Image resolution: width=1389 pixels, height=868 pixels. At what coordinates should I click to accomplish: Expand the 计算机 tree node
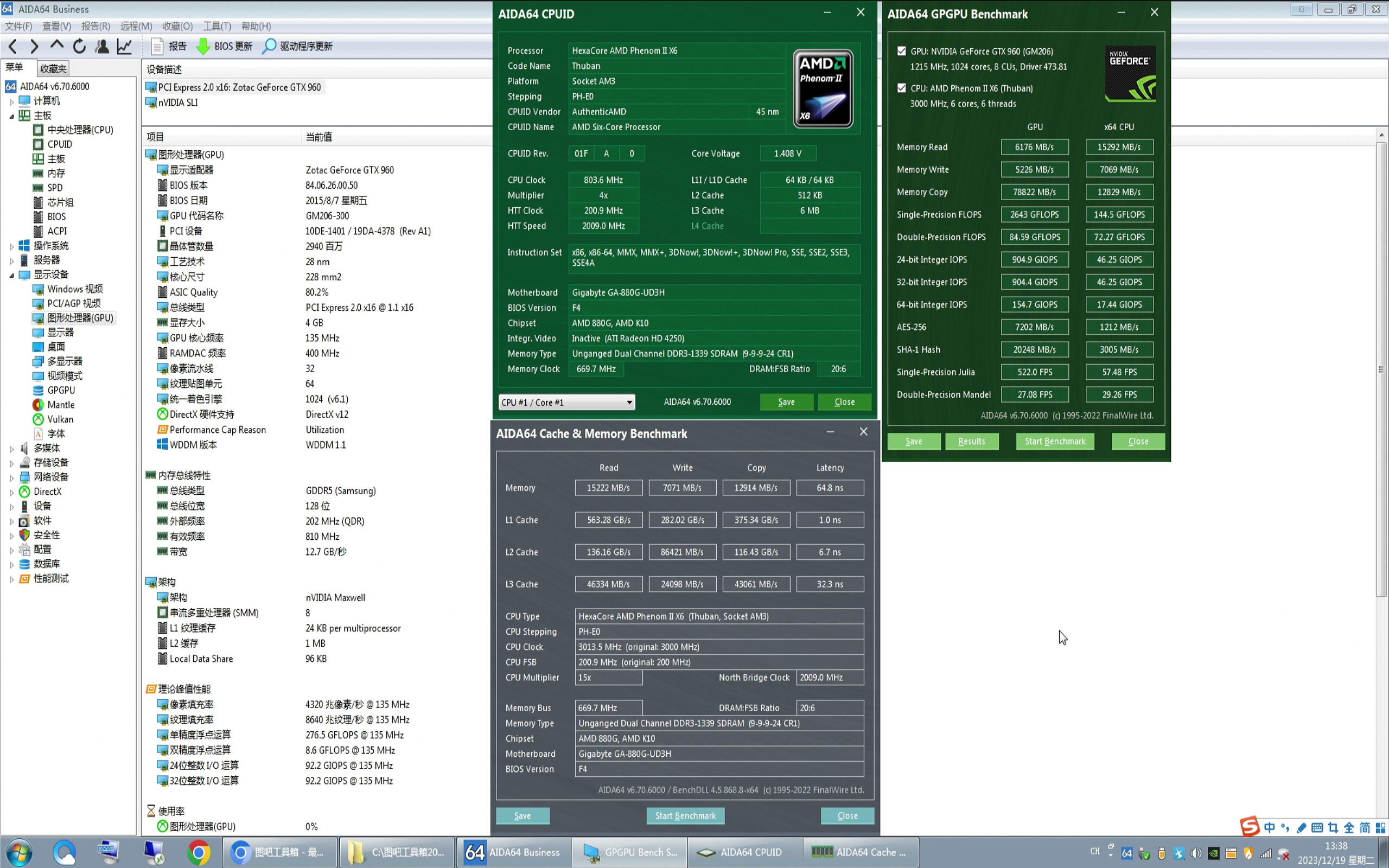coord(11,101)
